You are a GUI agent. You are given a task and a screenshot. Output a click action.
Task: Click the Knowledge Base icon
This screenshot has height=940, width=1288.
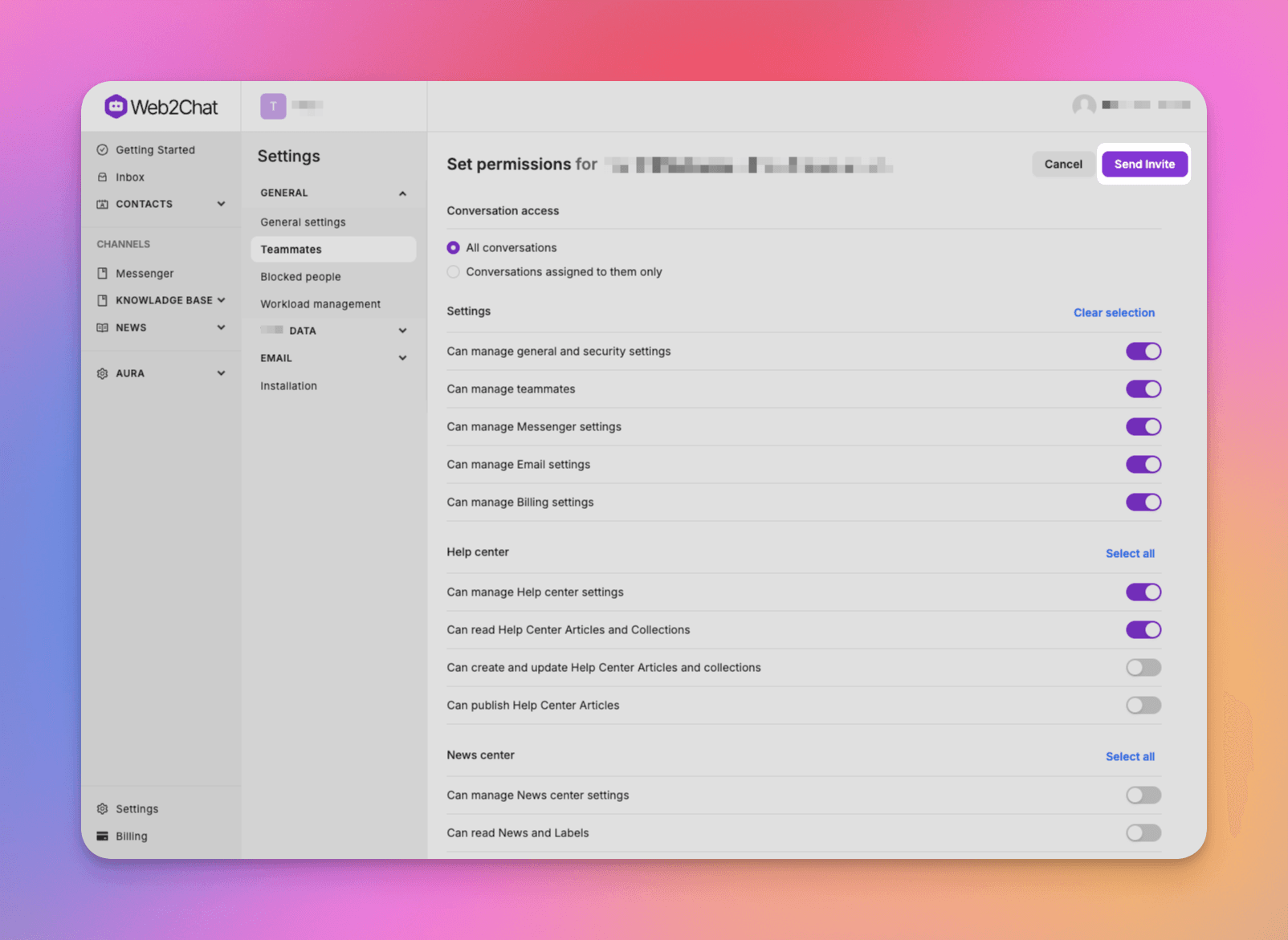click(x=102, y=300)
